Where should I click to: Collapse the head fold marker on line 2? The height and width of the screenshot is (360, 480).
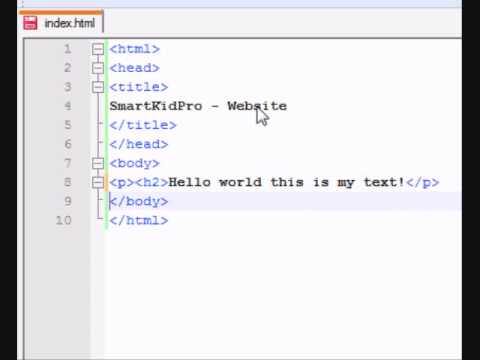pos(98,68)
